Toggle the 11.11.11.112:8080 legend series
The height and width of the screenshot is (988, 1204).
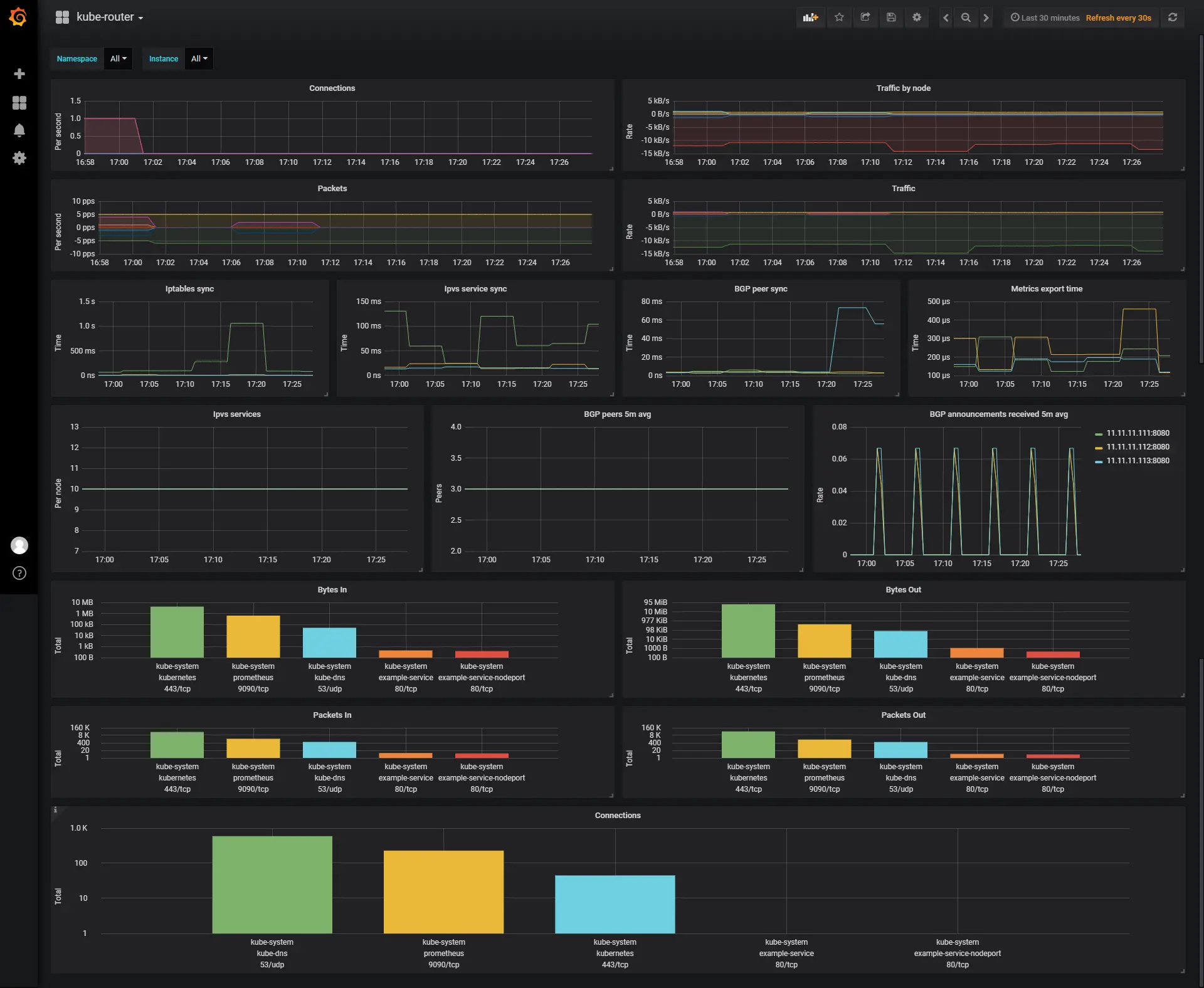(x=1137, y=447)
